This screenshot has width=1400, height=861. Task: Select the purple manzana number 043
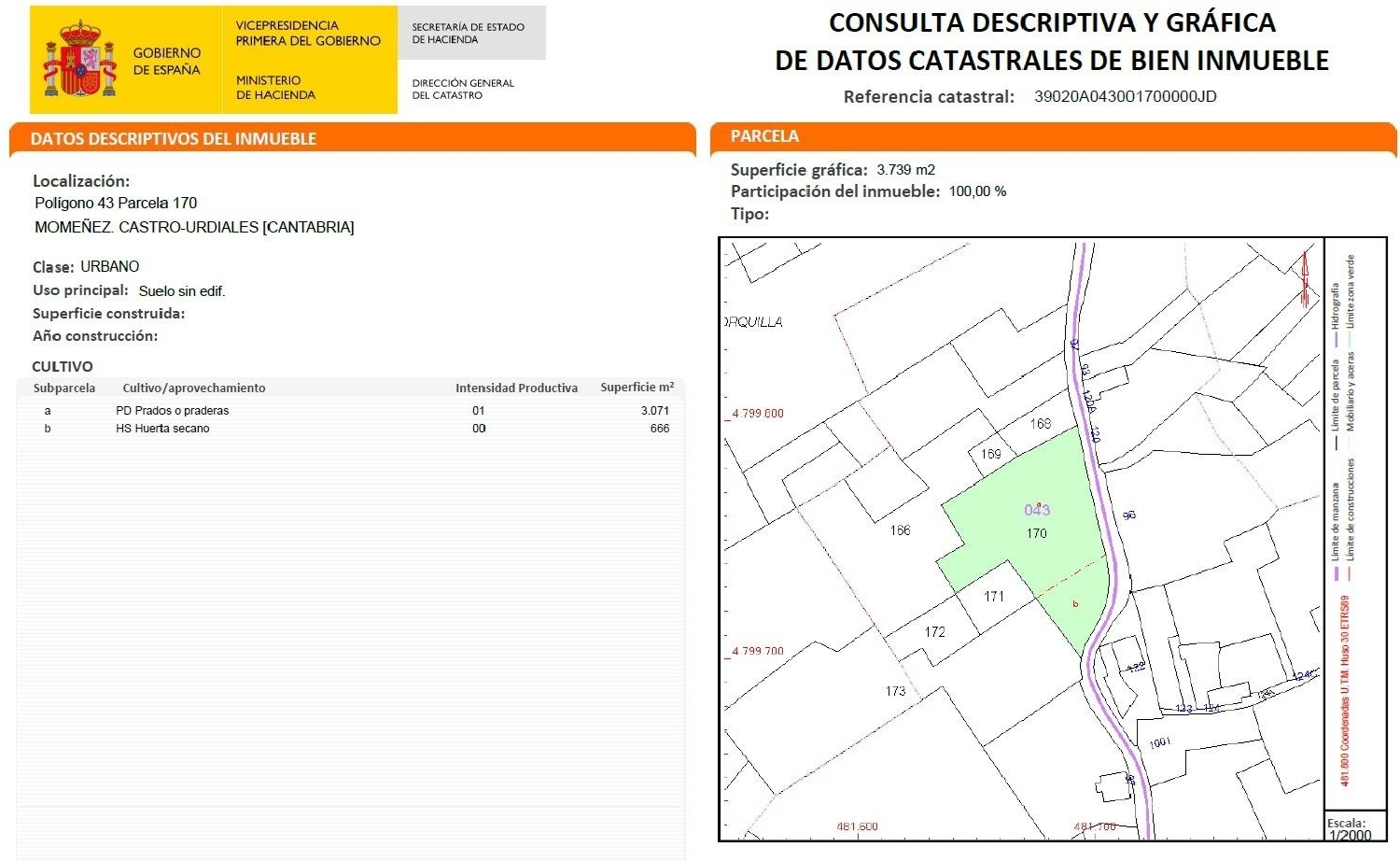click(x=1039, y=509)
